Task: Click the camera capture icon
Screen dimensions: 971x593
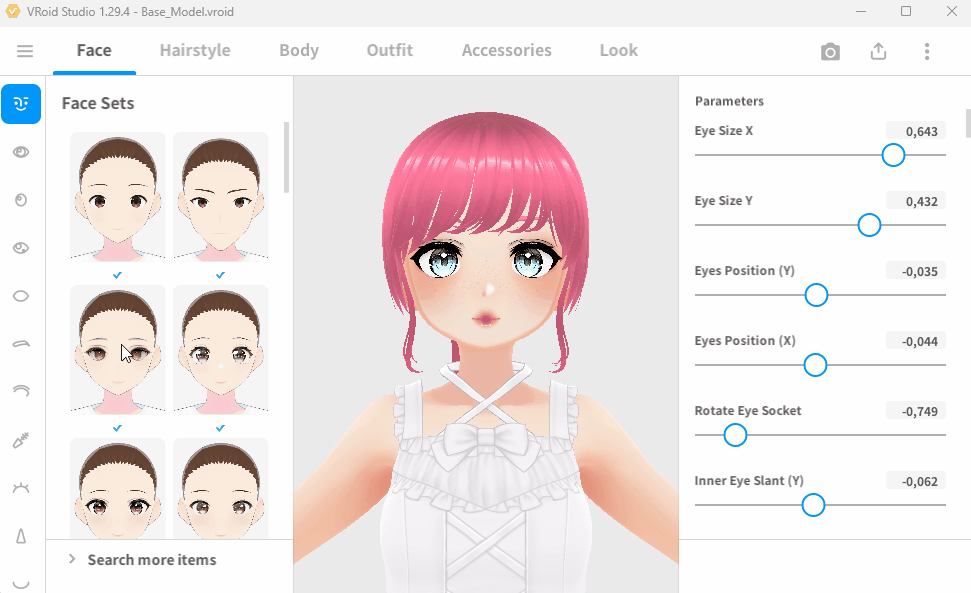Action: [x=830, y=52]
